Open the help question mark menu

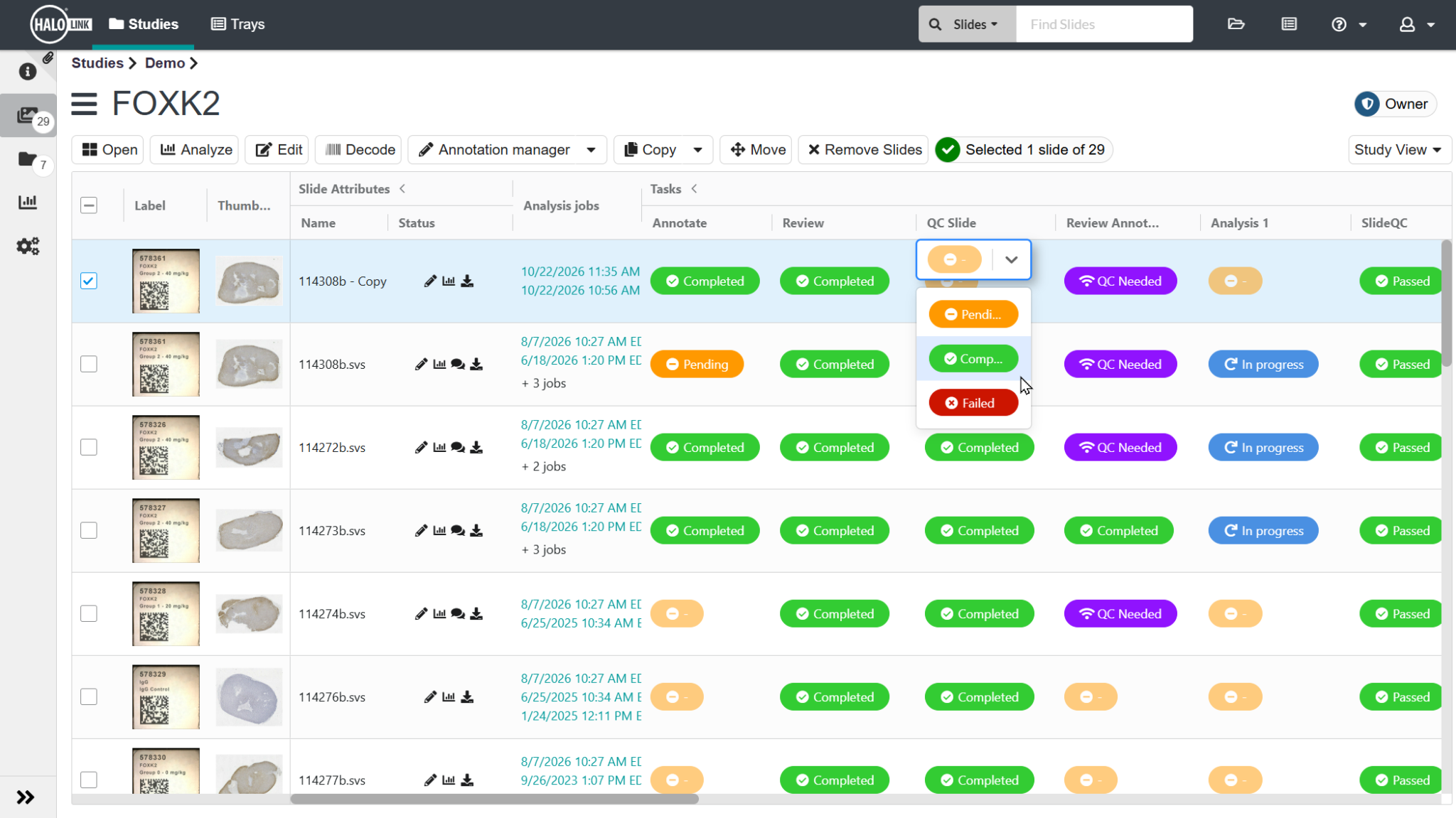(1349, 24)
